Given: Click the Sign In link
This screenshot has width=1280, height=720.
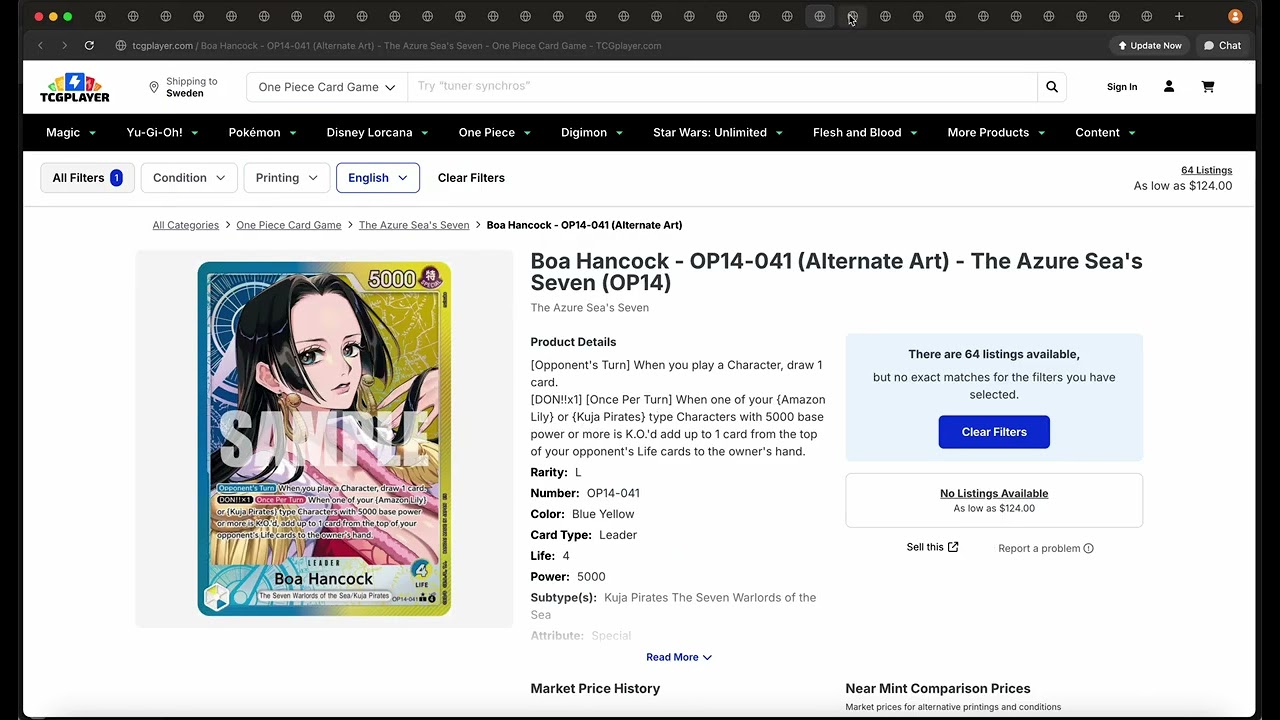Looking at the screenshot, I should [x=1122, y=87].
